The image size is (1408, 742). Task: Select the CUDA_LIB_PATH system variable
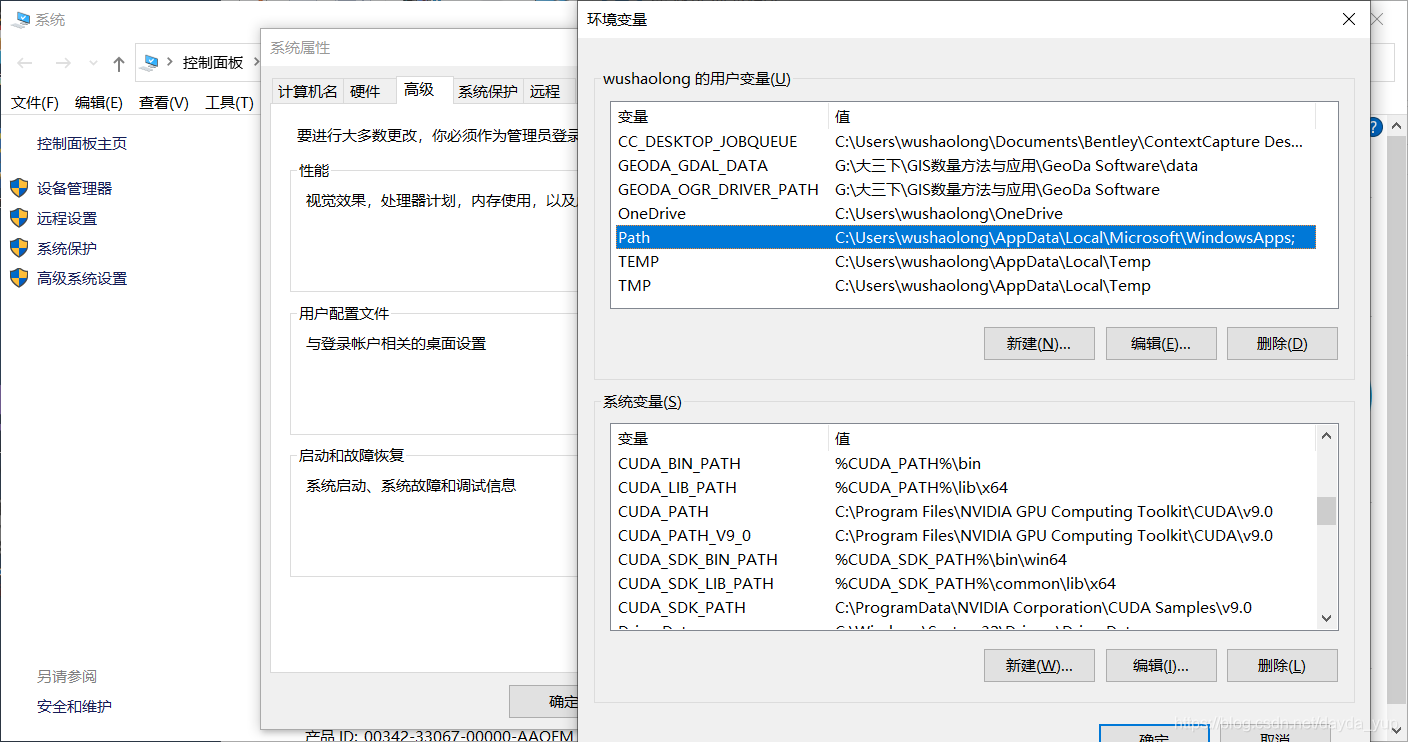pyautogui.click(x=965, y=487)
